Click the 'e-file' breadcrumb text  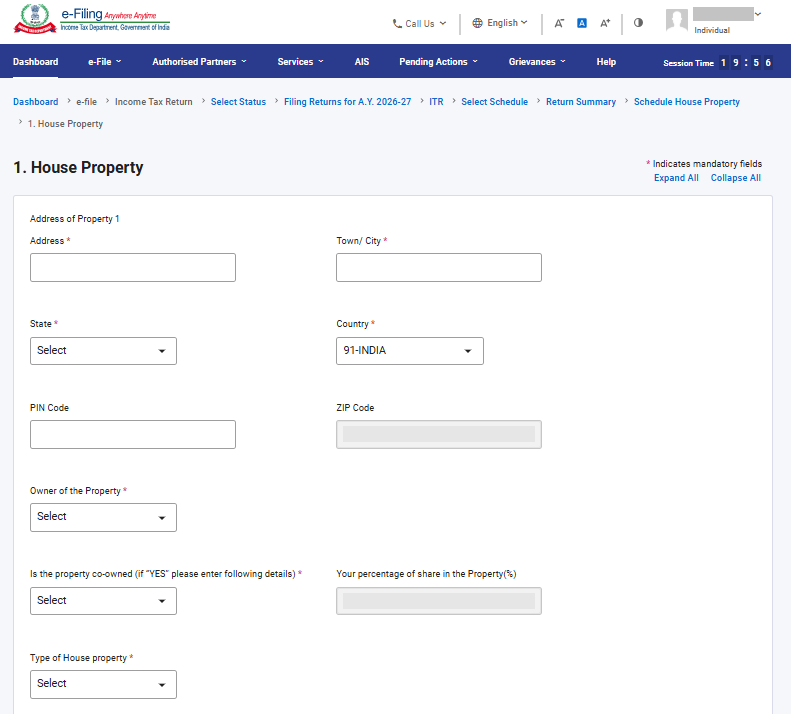(86, 101)
